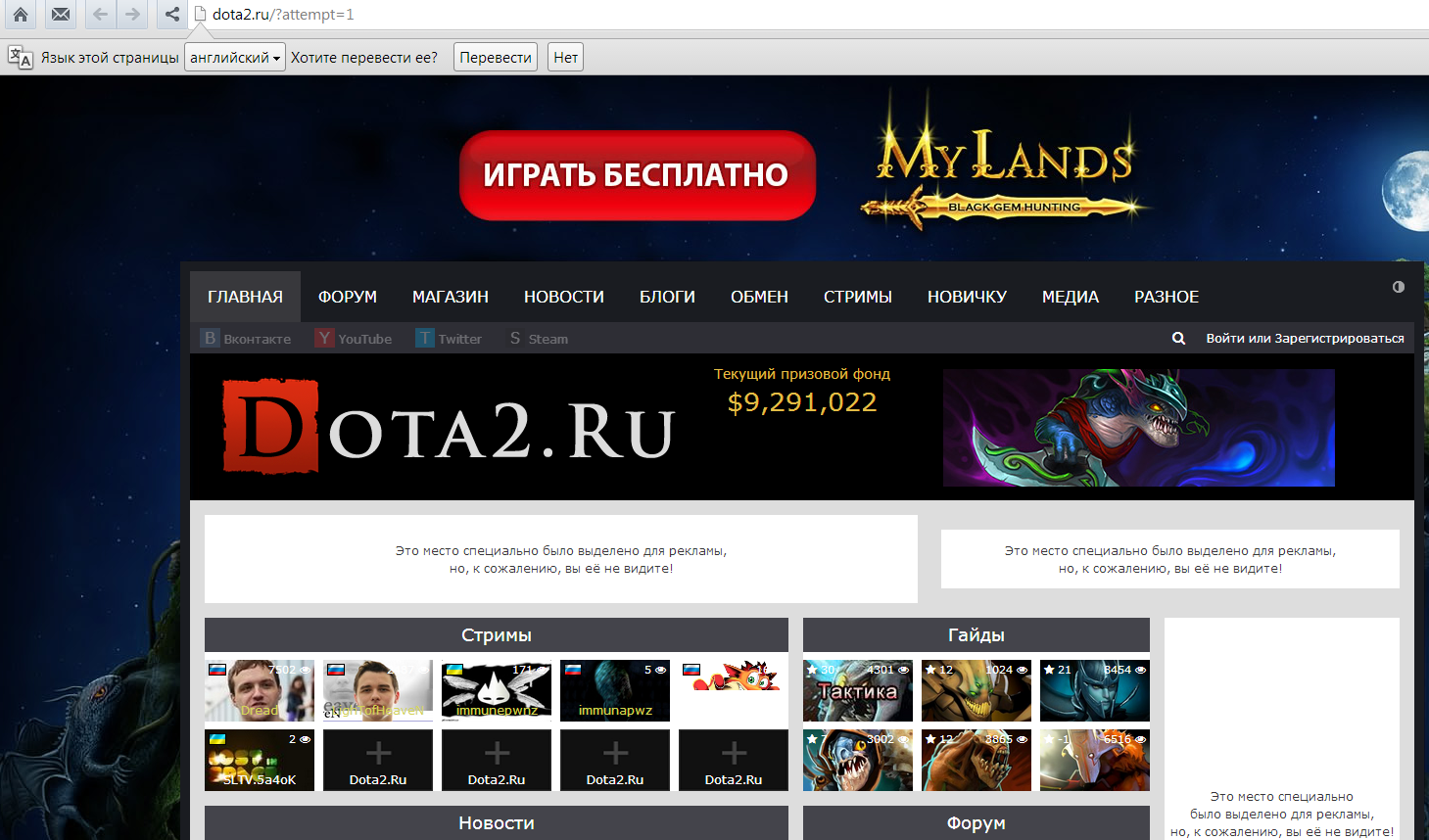Open the guide thumbnail with 8865 views

click(976, 760)
